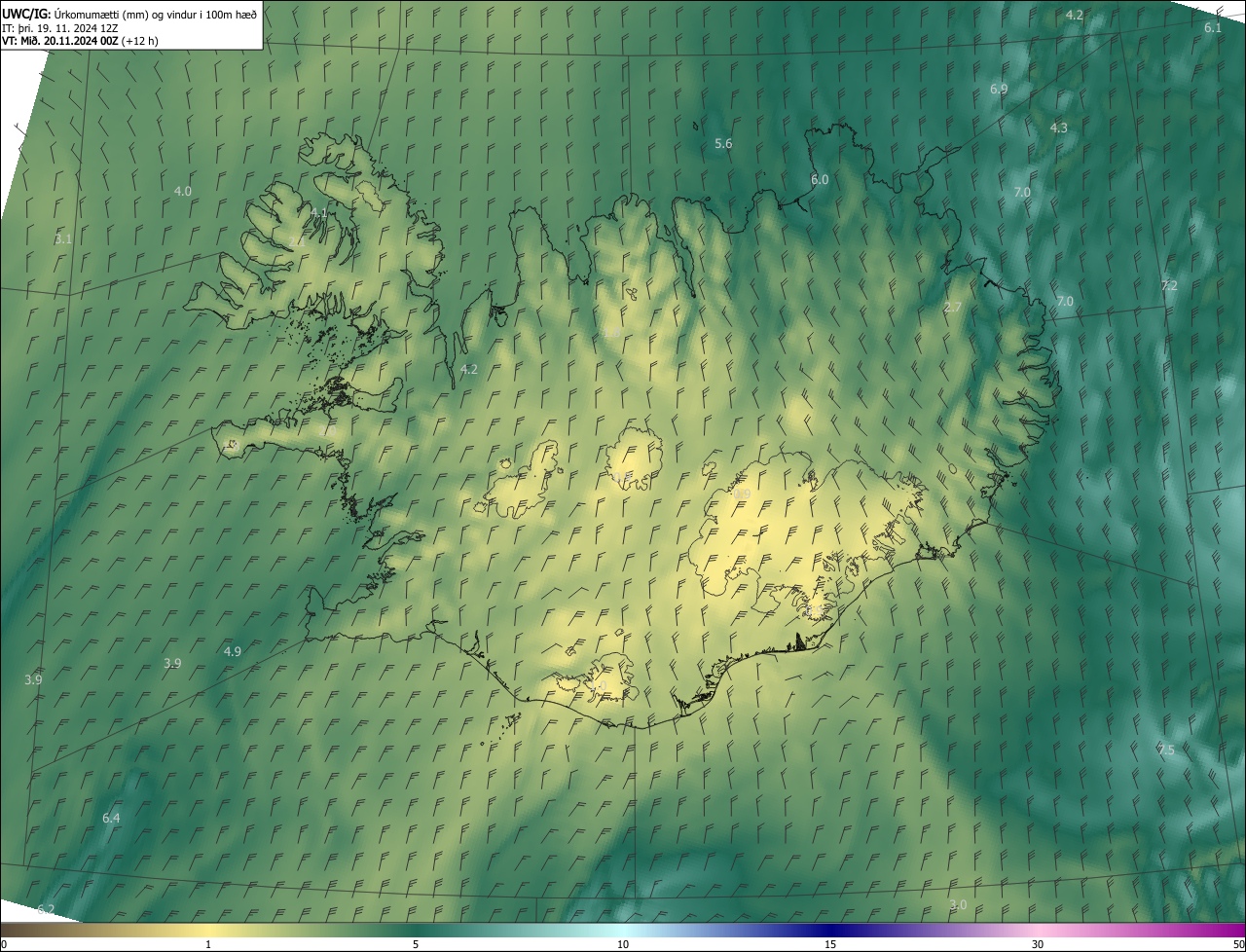Screen dimensions: 1246x952
Task: Click the dark navy section of the colorbar
Action: pos(830,931)
